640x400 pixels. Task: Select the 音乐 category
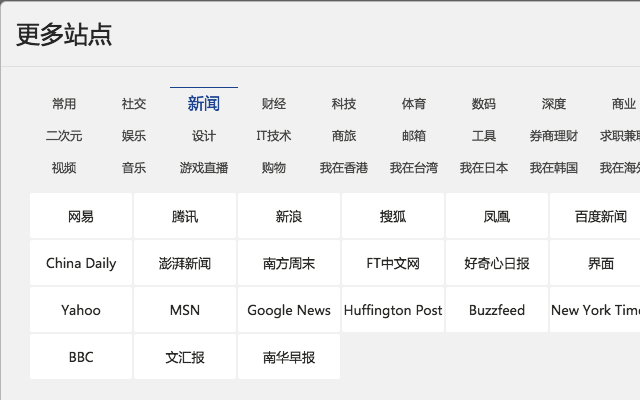(134, 168)
